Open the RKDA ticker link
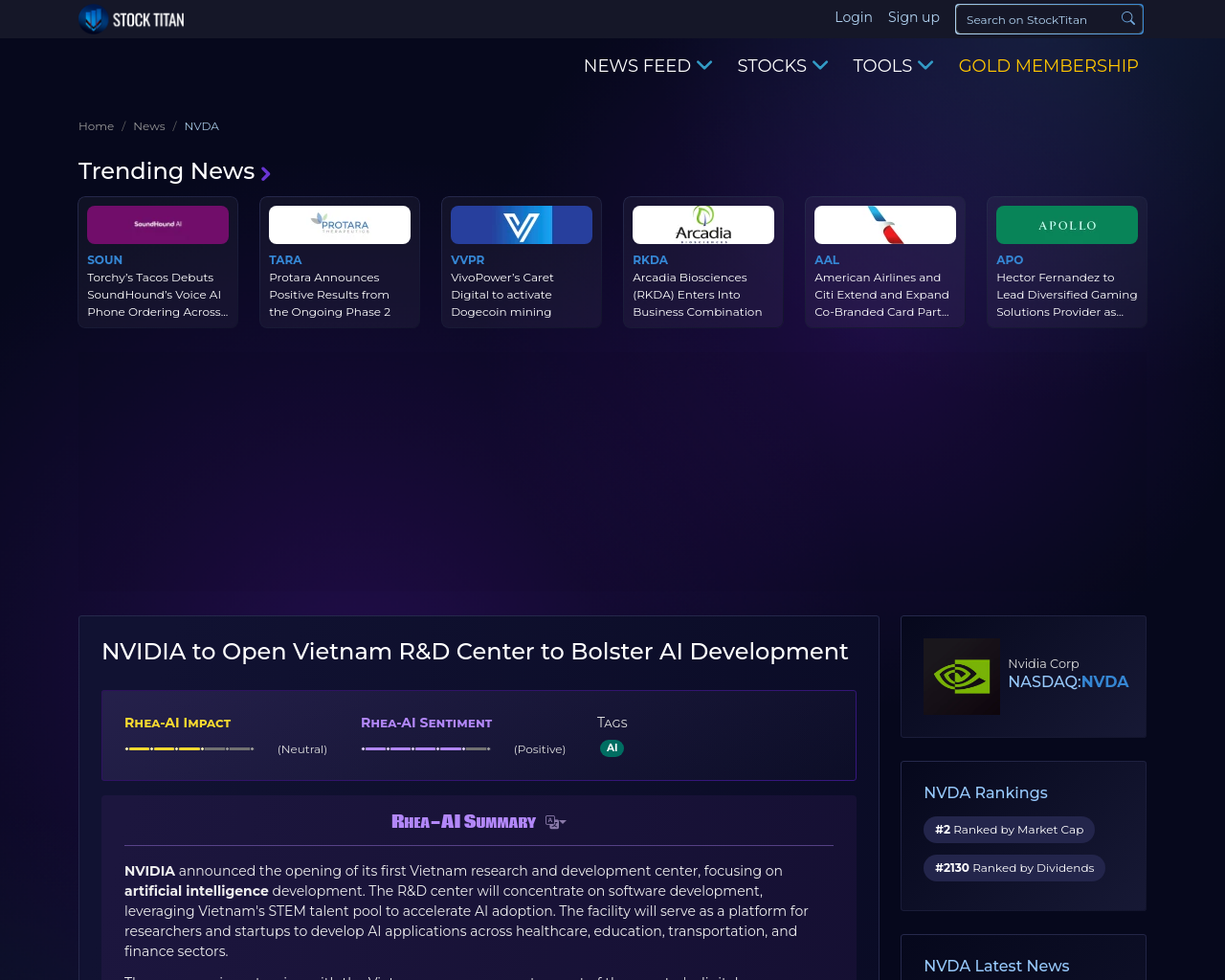 coord(650,259)
